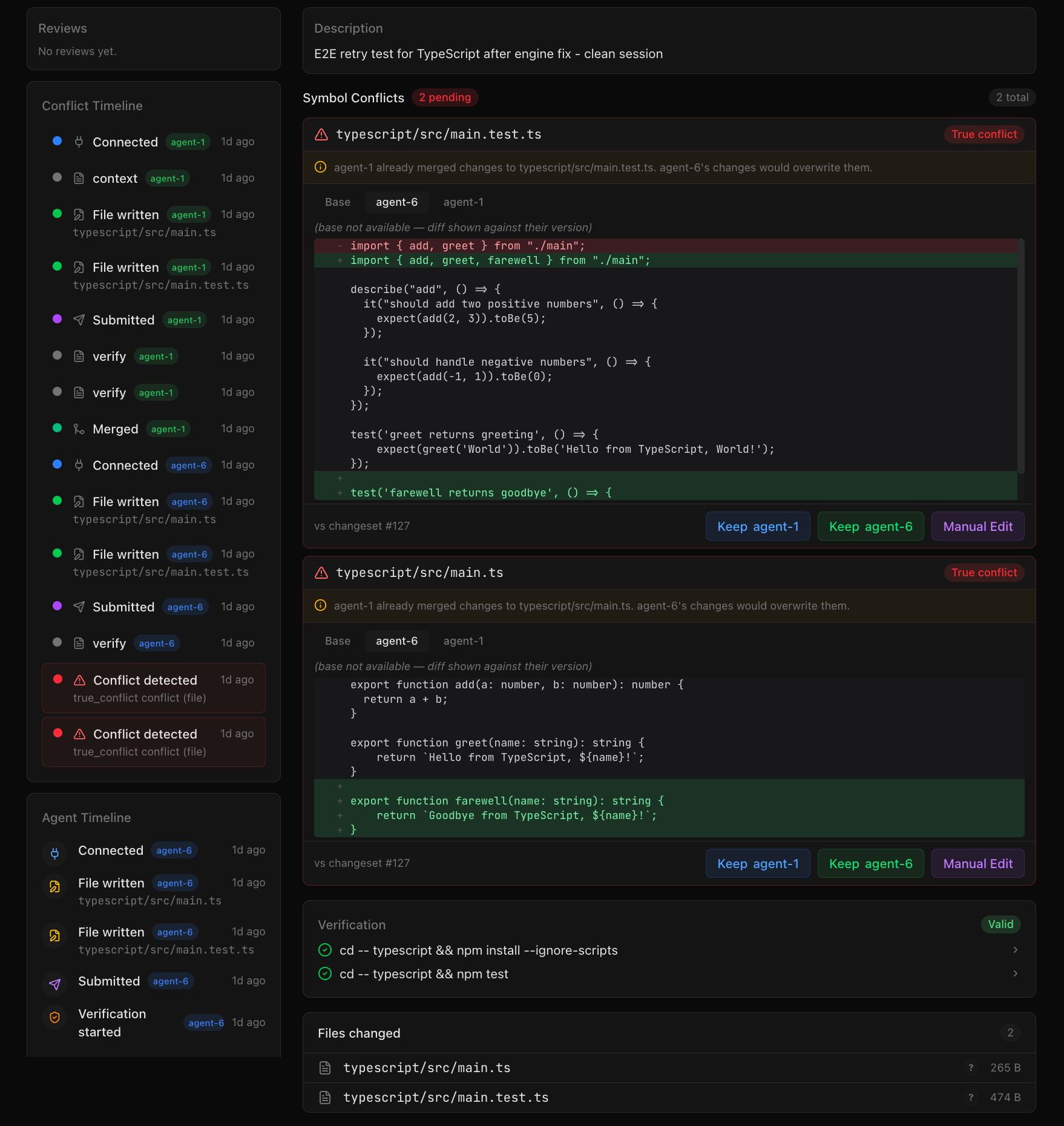Expand the first Conflict detected timeline entry
This screenshot has height=1126, width=1064.
tap(153, 688)
